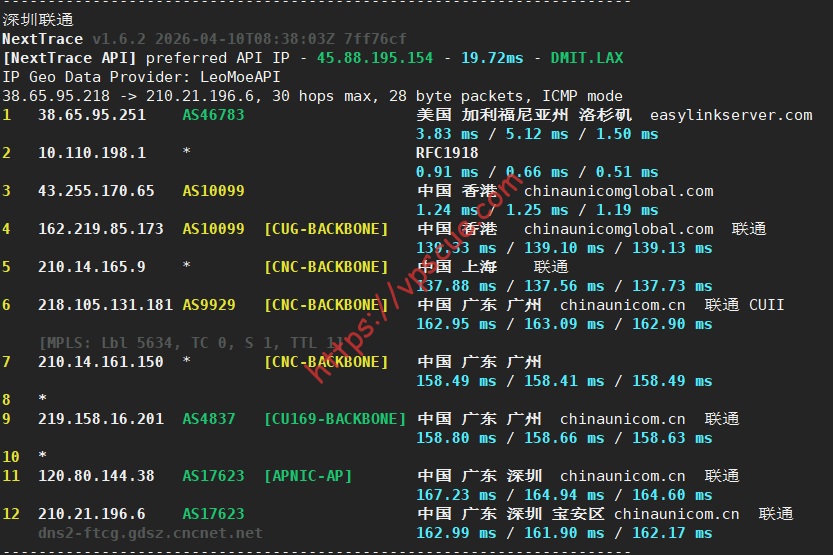Click the dns2-ftcg.gdsz.cncnet.net hostname
Viewport: 833px width, 555px height.
pyautogui.click(x=150, y=533)
